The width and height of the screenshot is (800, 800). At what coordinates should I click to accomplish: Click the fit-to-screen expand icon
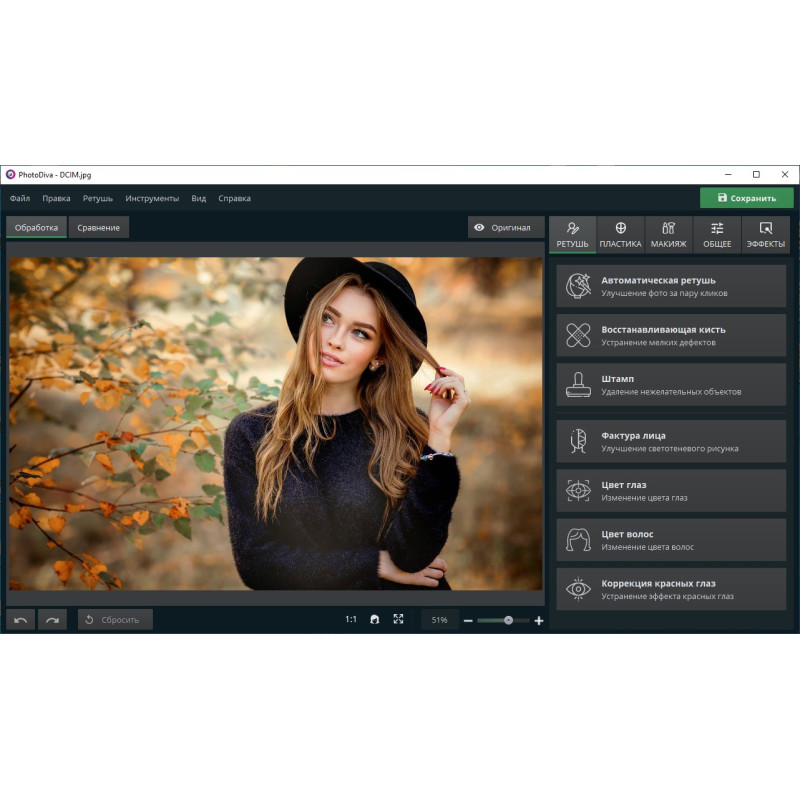point(398,620)
